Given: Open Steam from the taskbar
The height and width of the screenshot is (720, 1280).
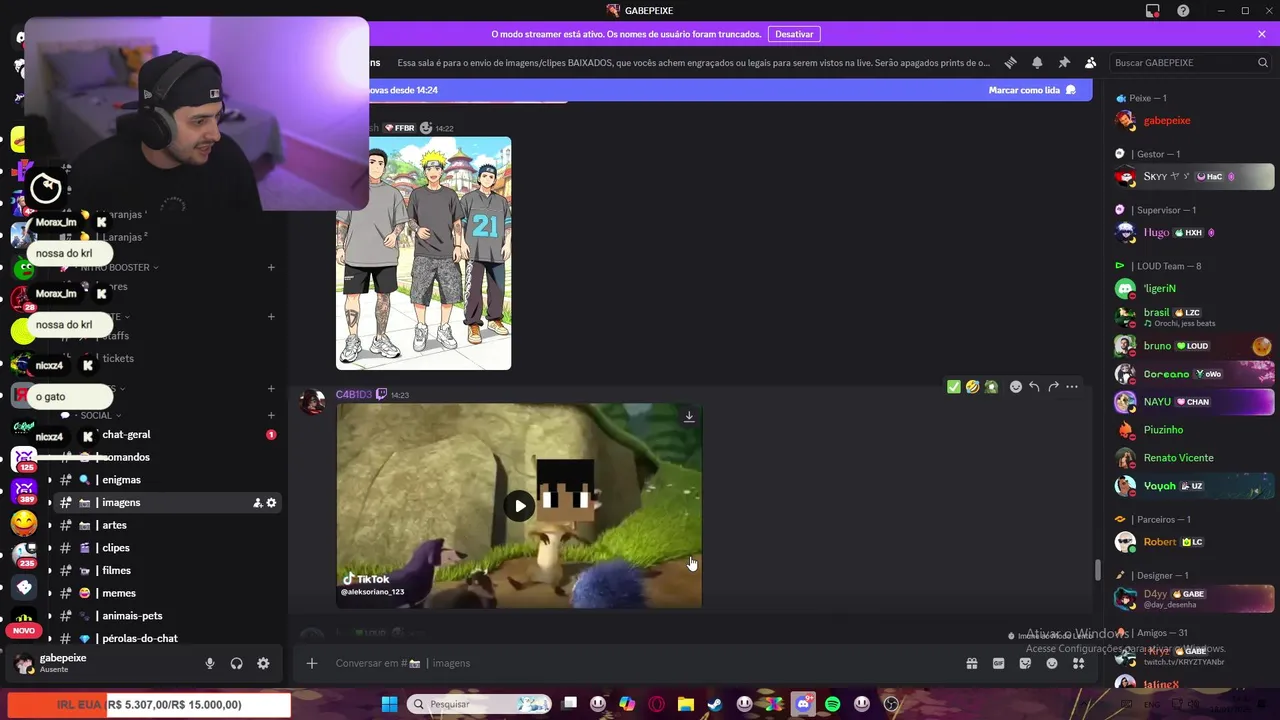Looking at the screenshot, I should [715, 704].
